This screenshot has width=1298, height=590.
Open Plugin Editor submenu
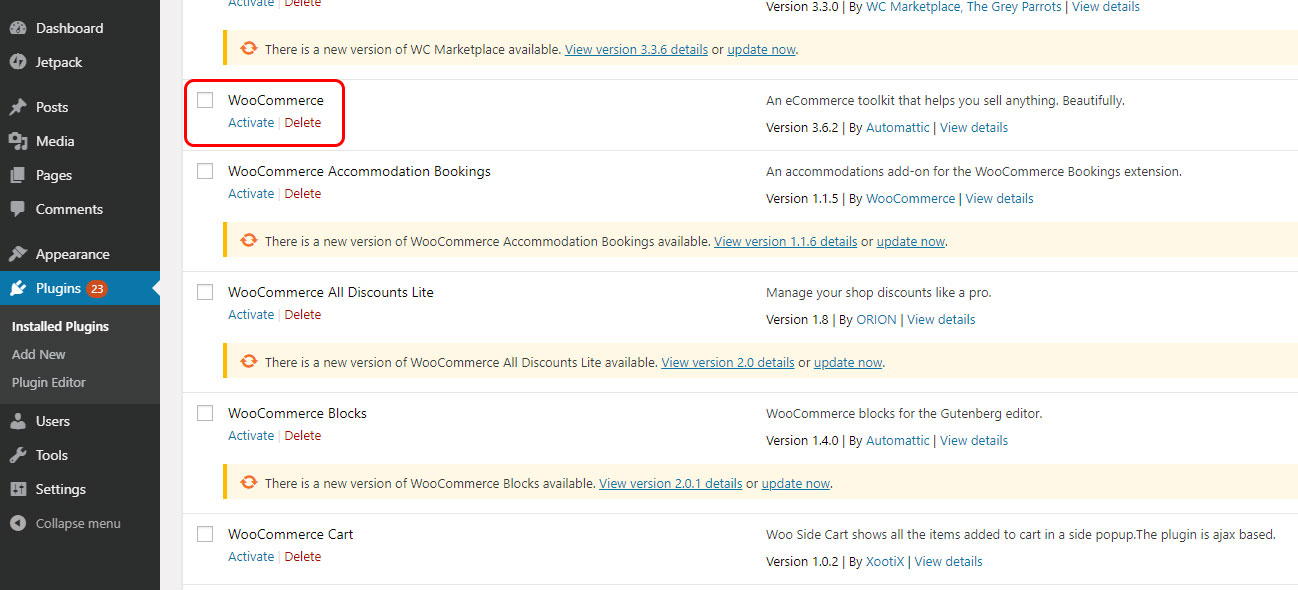click(49, 382)
